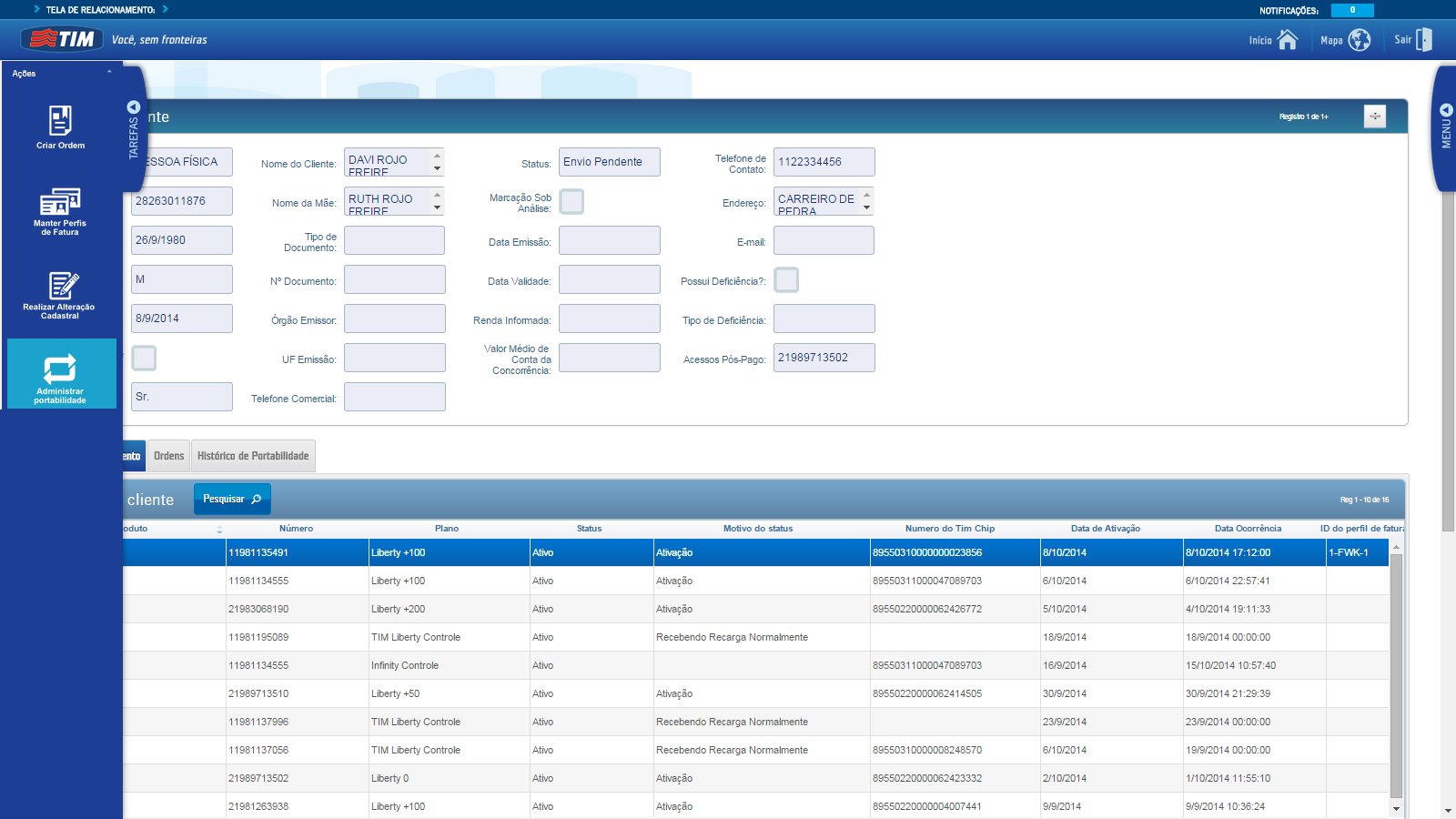Viewport: 1456px width, 819px height.
Task: Step down Nome do Cliente field arrow
Action: click(x=437, y=168)
